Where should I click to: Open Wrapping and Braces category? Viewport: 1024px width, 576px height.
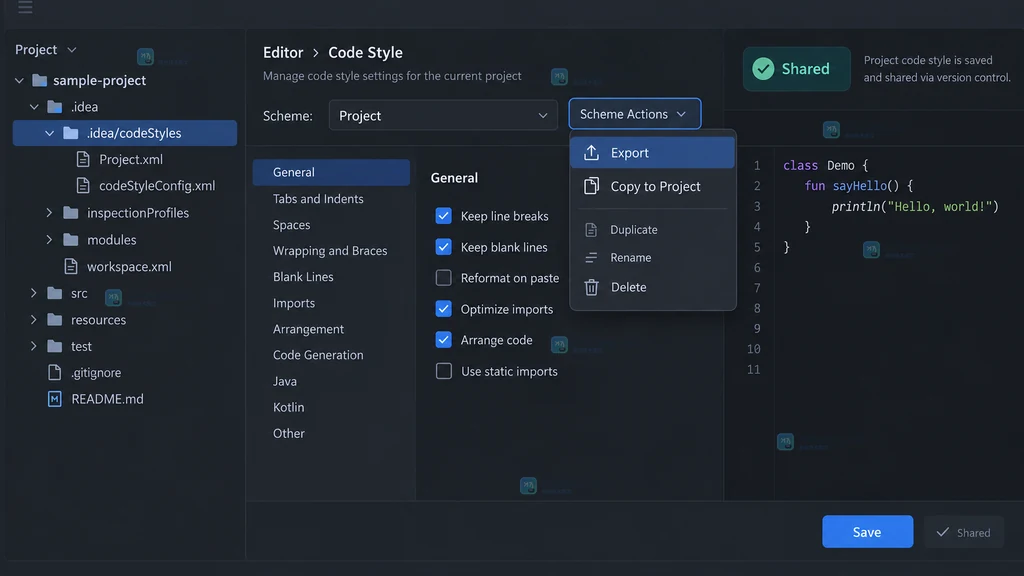click(x=331, y=251)
